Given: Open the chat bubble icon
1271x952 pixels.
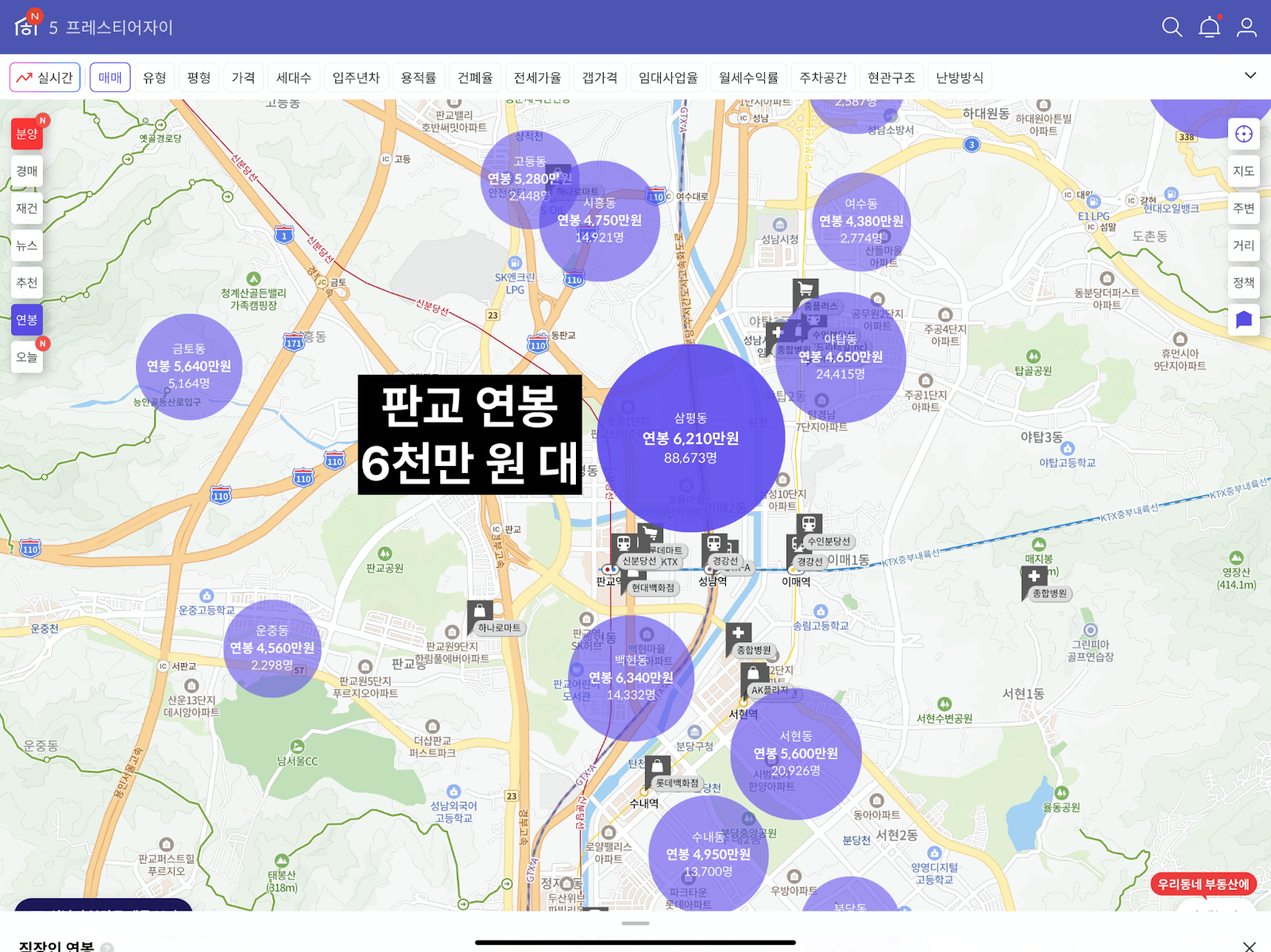Looking at the screenshot, I should (1244, 320).
